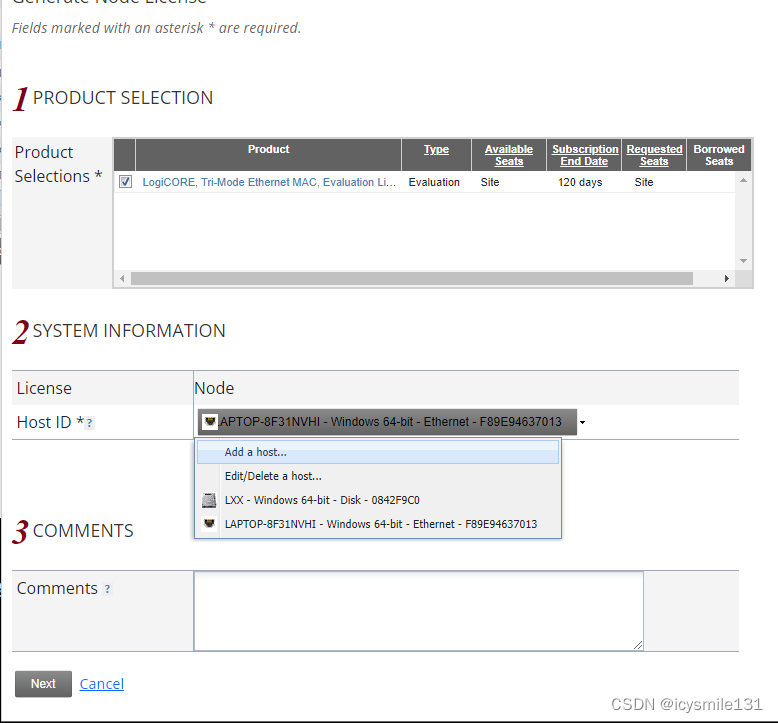This screenshot has width=778, height=723.
Task: Click product table scroll left arrow
Action: 122,278
